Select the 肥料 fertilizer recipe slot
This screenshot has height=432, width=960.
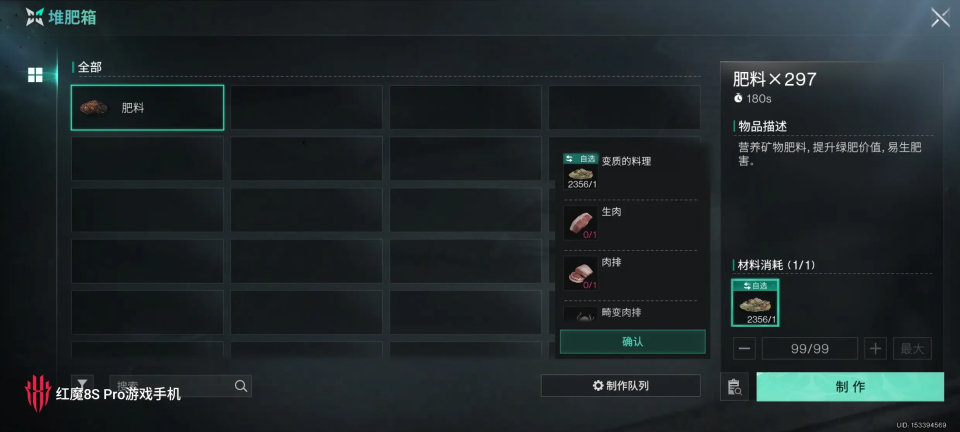point(148,108)
